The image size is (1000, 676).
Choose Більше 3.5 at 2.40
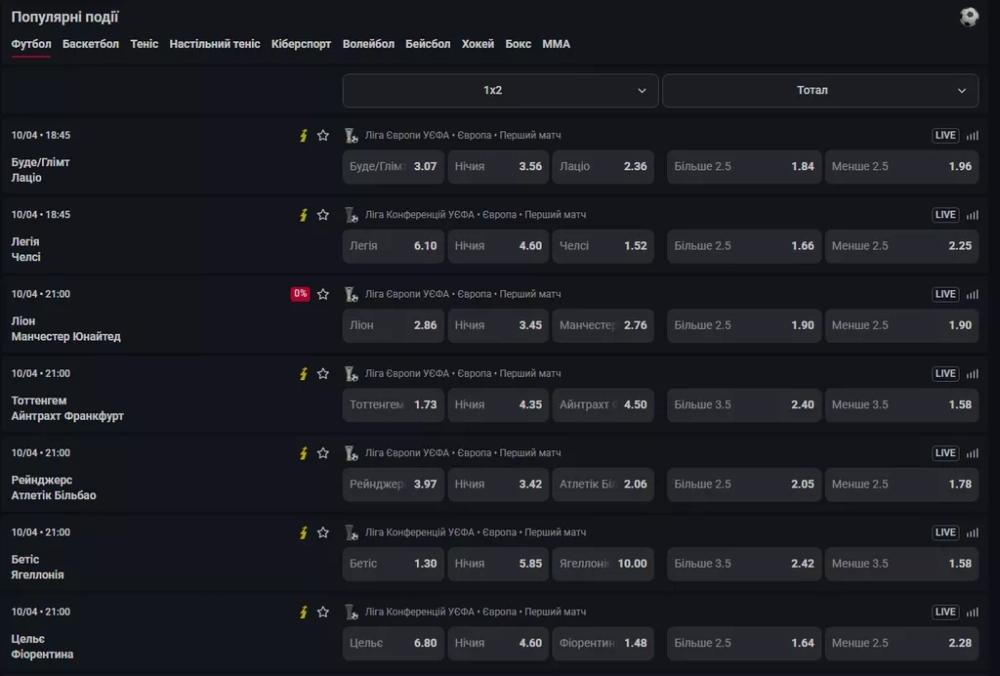tap(744, 405)
